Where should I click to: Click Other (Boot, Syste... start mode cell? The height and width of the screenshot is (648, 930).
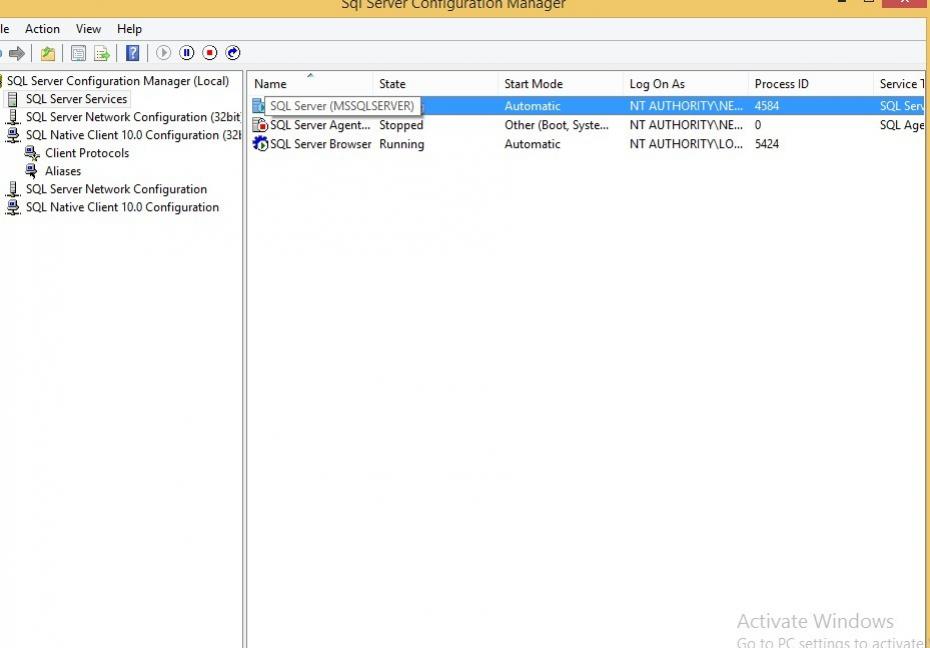(x=556, y=125)
